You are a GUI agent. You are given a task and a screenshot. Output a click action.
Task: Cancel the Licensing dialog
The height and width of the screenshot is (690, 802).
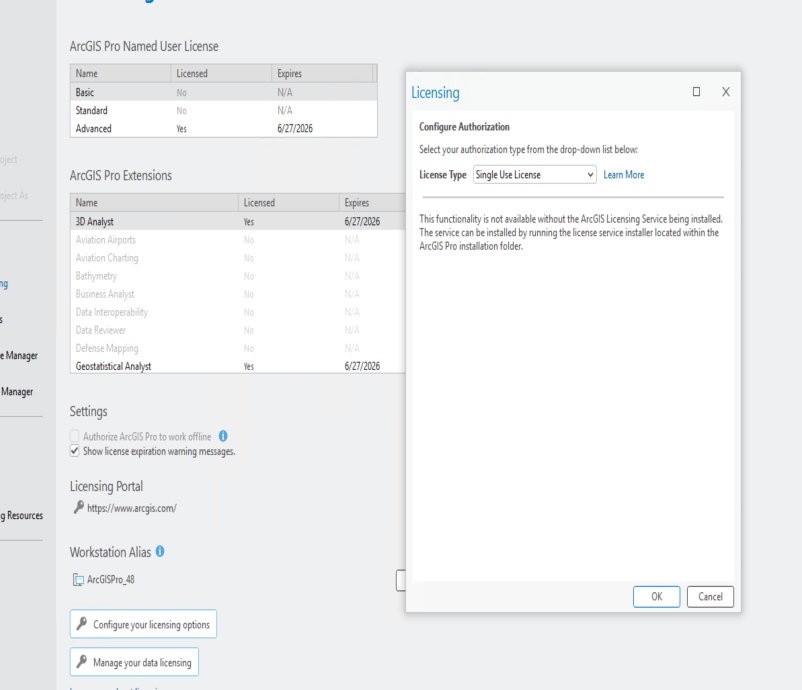710,596
